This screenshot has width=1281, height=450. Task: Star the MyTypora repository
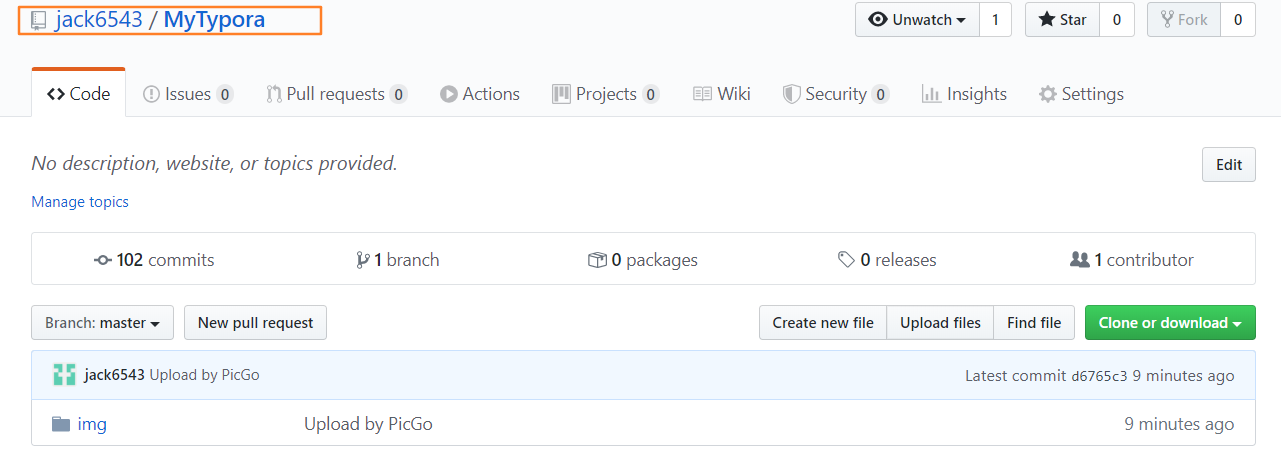point(1062,20)
